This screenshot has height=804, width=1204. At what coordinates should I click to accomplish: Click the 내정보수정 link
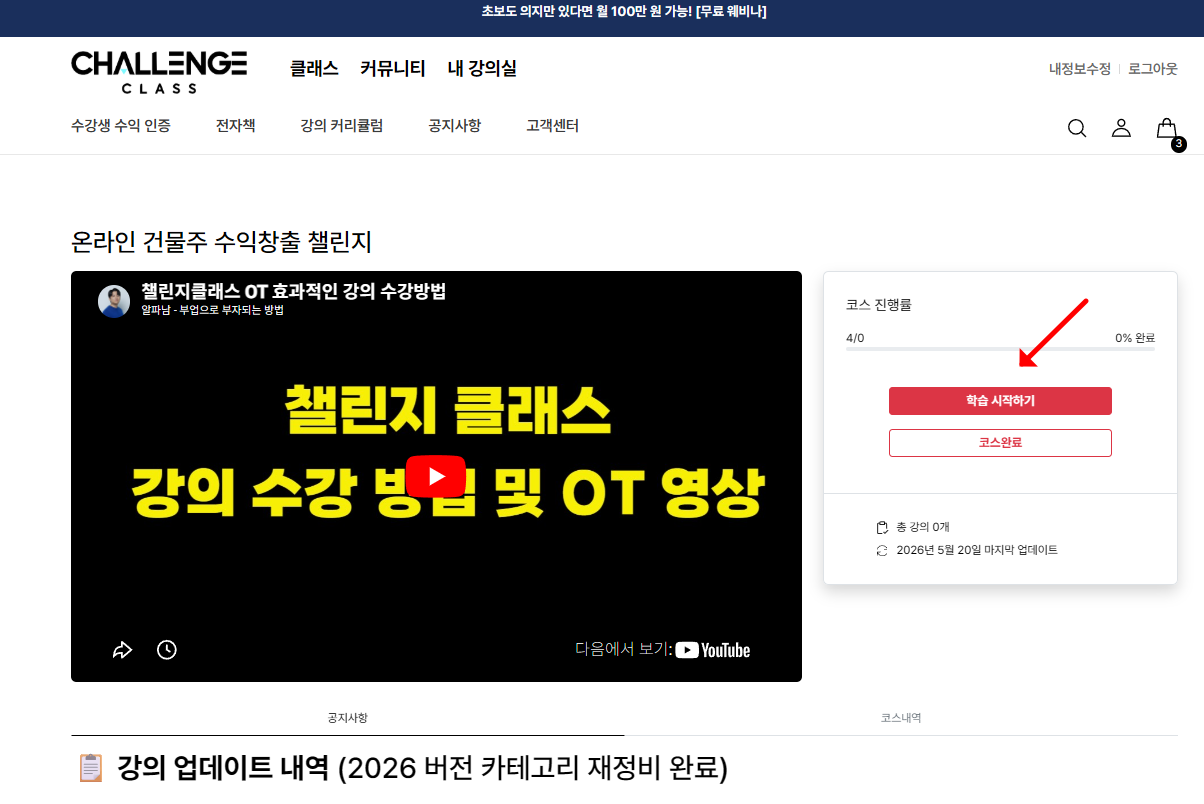(x=1080, y=69)
